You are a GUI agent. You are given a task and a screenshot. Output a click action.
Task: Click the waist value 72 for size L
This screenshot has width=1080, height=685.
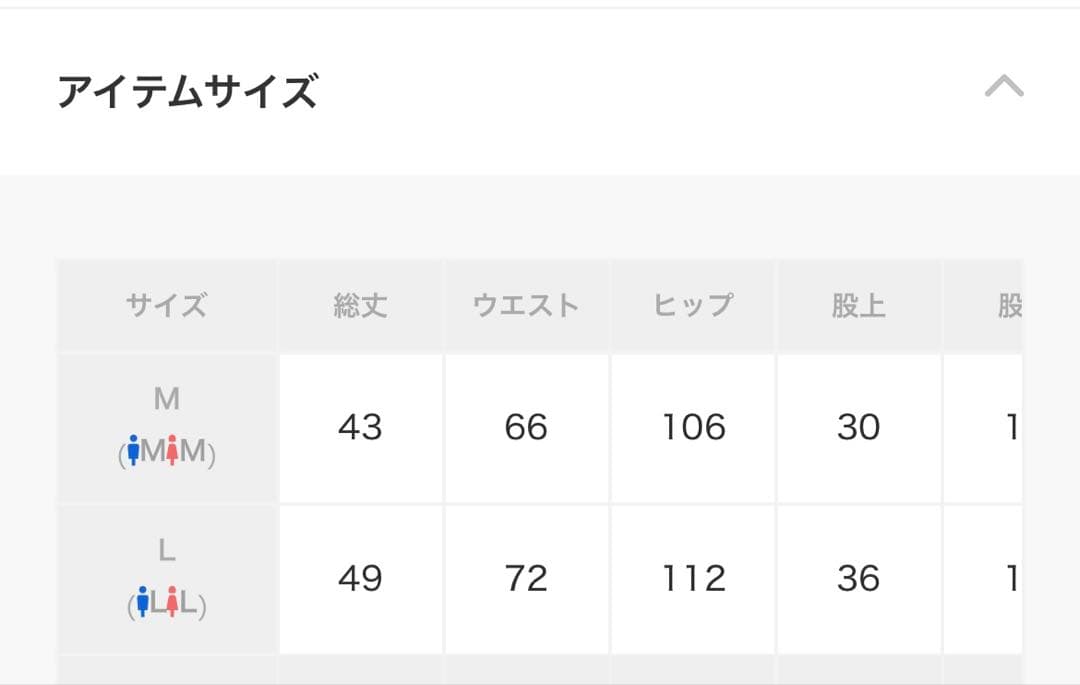coord(527,580)
